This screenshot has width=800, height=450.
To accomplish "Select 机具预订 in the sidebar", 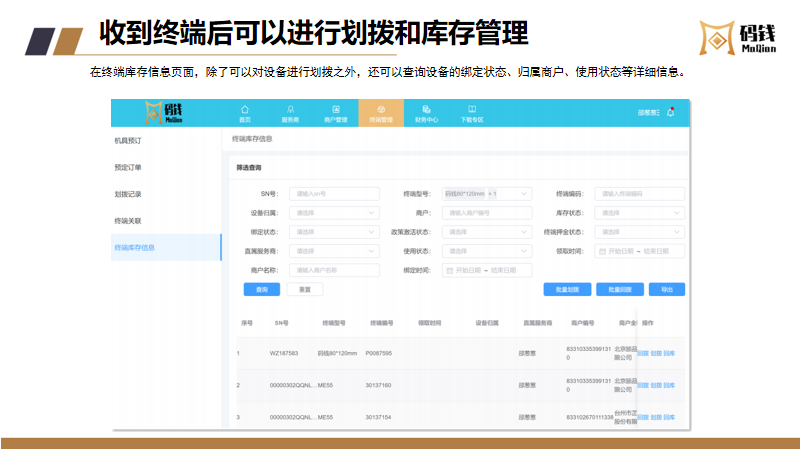I will (x=129, y=142).
